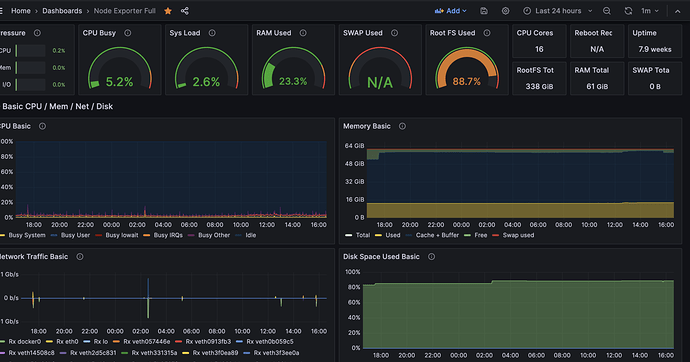Open the share dashboard icon
Screen dimensions: 690x362
(185, 11)
